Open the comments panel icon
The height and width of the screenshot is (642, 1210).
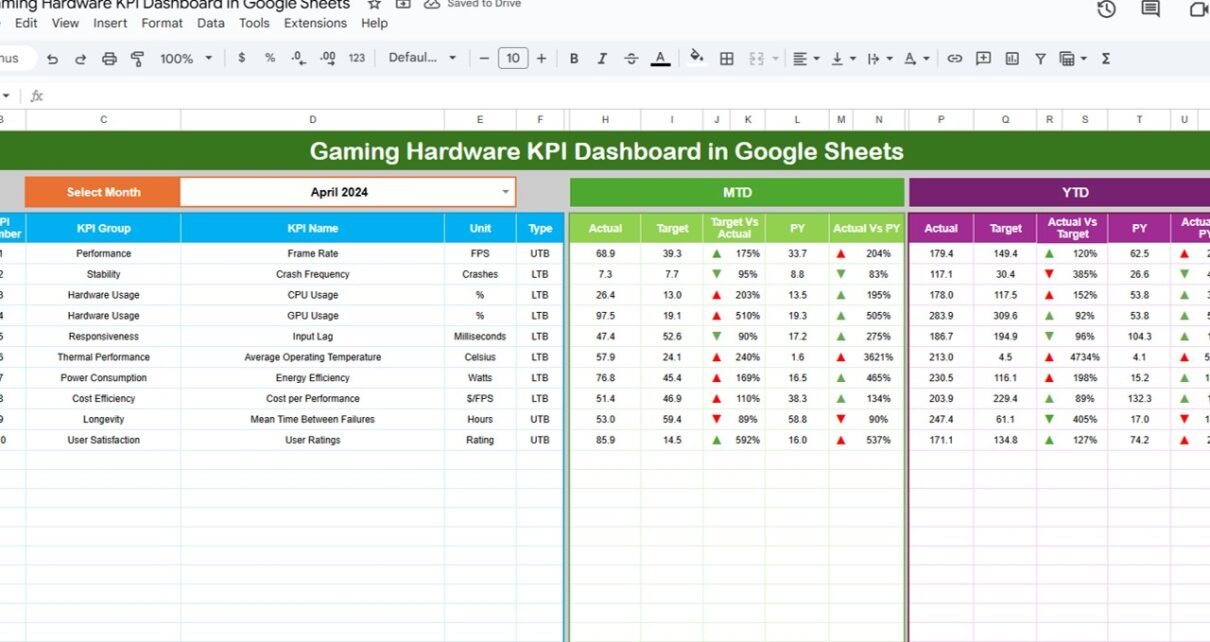pos(1151,9)
